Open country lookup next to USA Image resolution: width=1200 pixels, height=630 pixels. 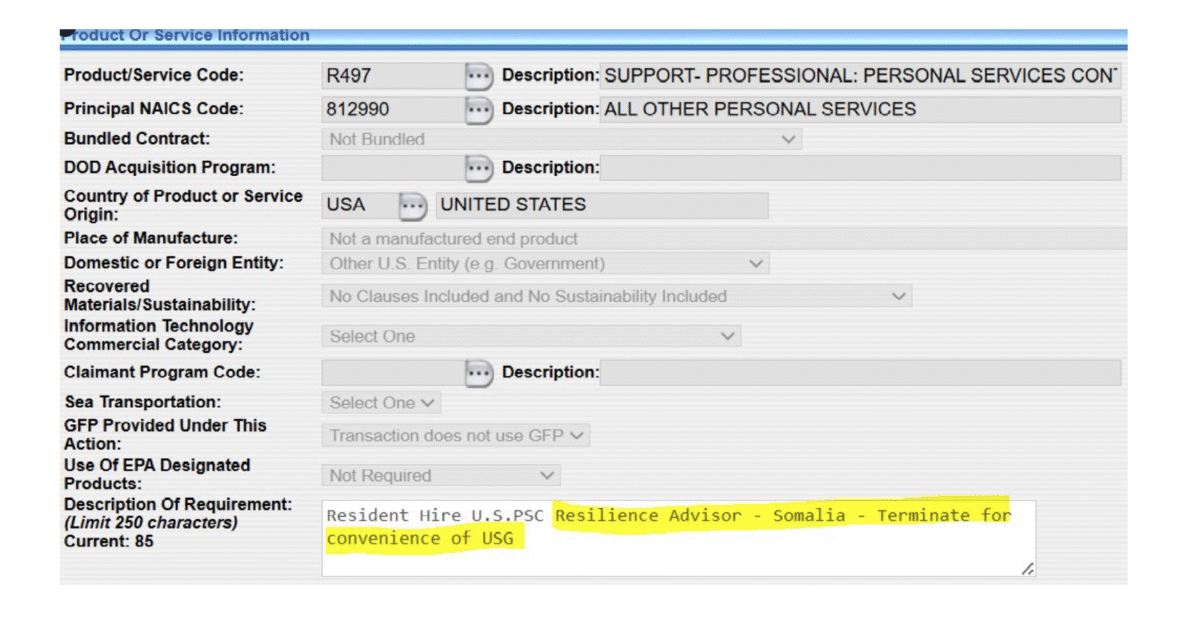412,206
